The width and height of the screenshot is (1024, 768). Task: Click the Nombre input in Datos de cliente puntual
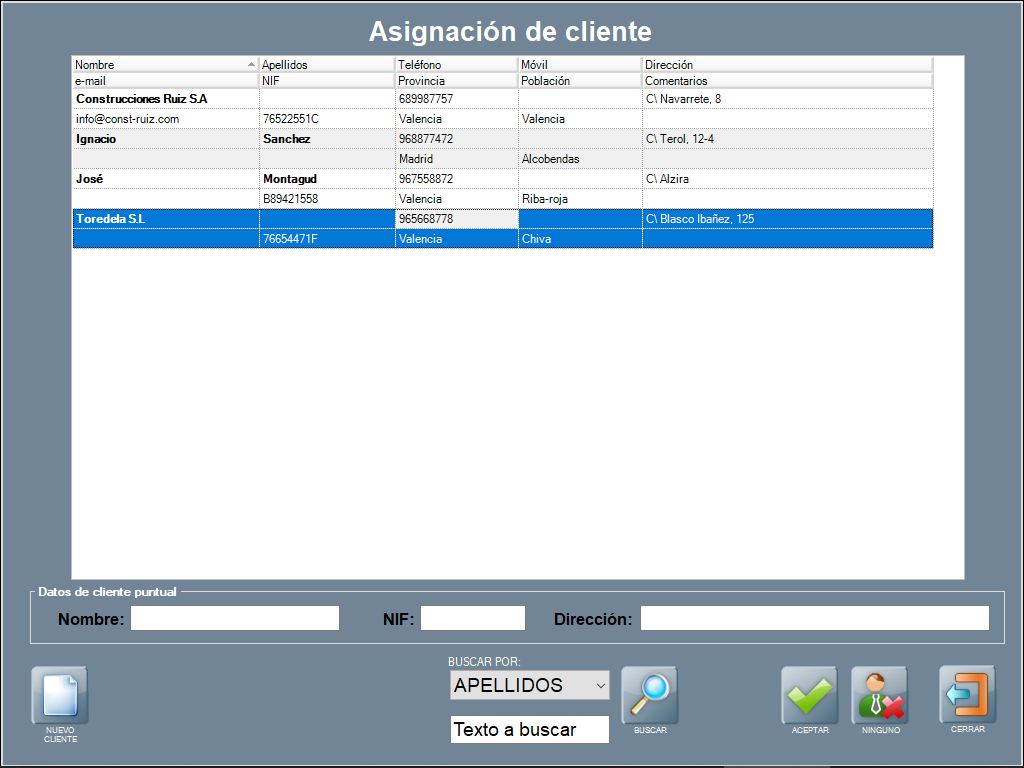pyautogui.click(x=235, y=619)
